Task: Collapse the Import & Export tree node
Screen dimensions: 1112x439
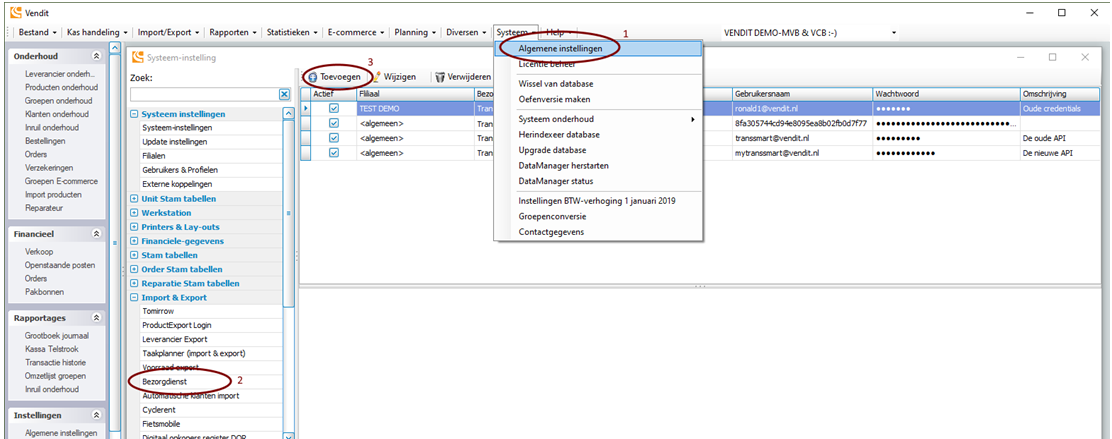Action: pyautogui.click(x=134, y=297)
